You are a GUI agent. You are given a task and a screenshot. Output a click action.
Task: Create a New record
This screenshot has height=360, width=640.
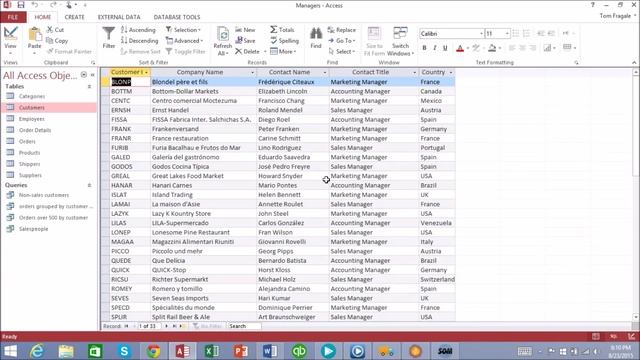coord(245,30)
